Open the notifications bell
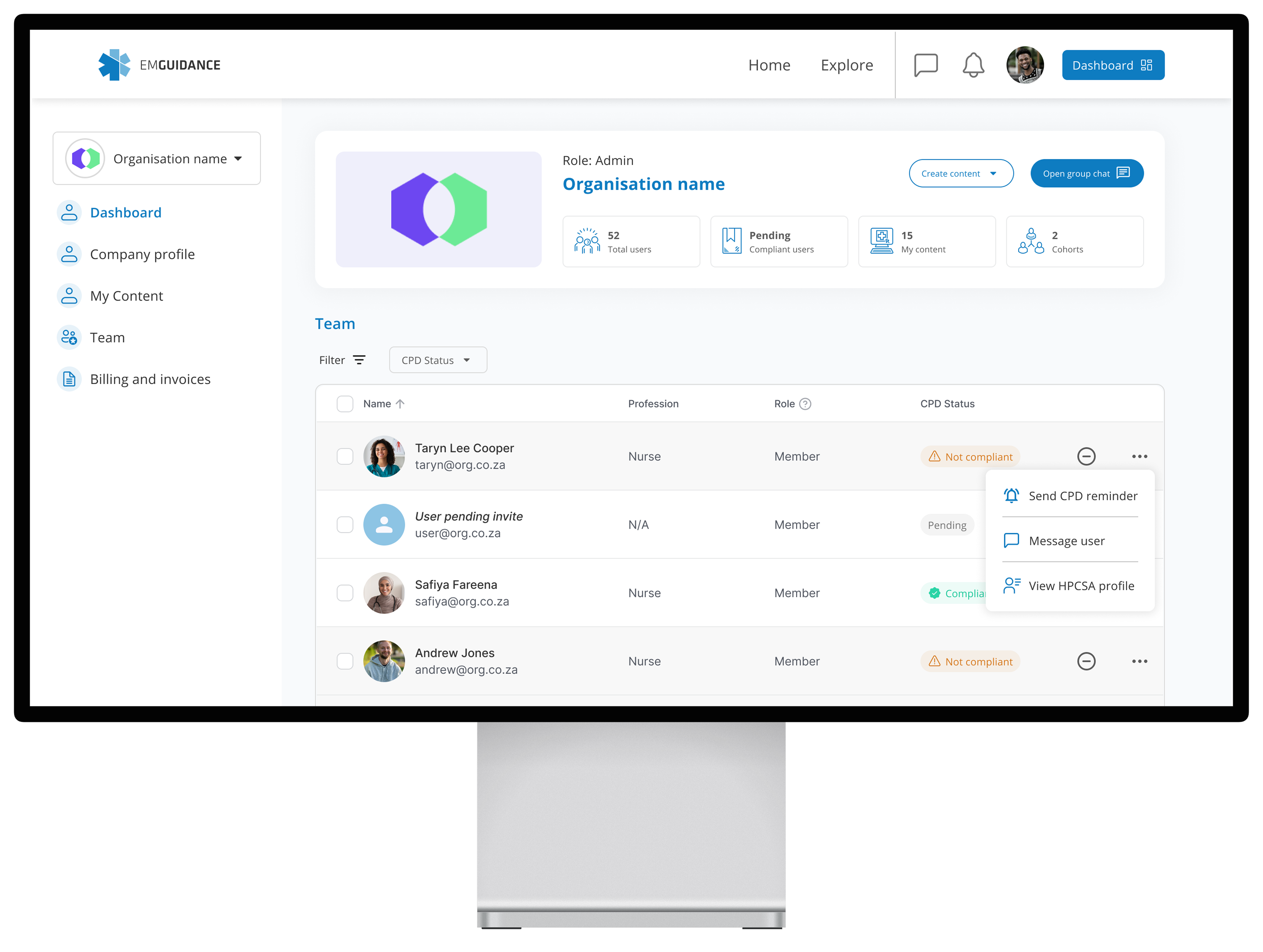This screenshot has width=1263, height=952. 973,64
